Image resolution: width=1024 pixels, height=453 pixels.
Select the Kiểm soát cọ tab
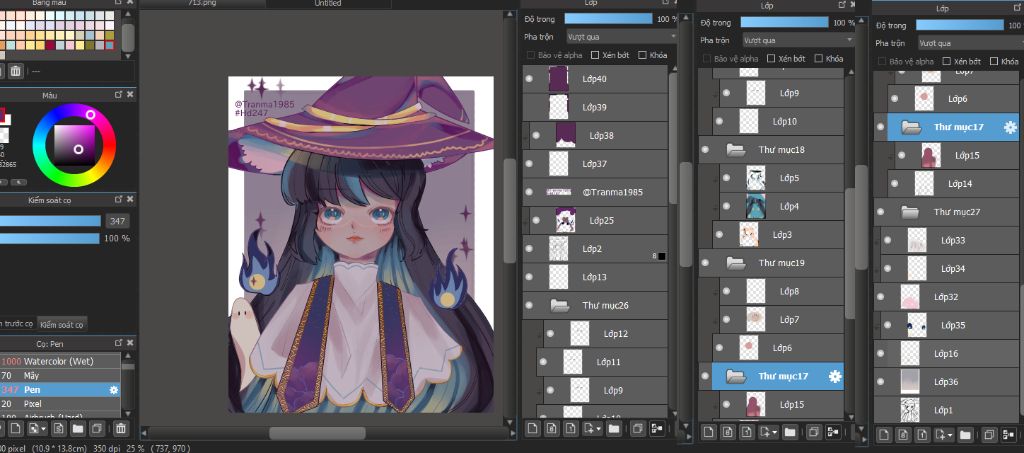61,324
